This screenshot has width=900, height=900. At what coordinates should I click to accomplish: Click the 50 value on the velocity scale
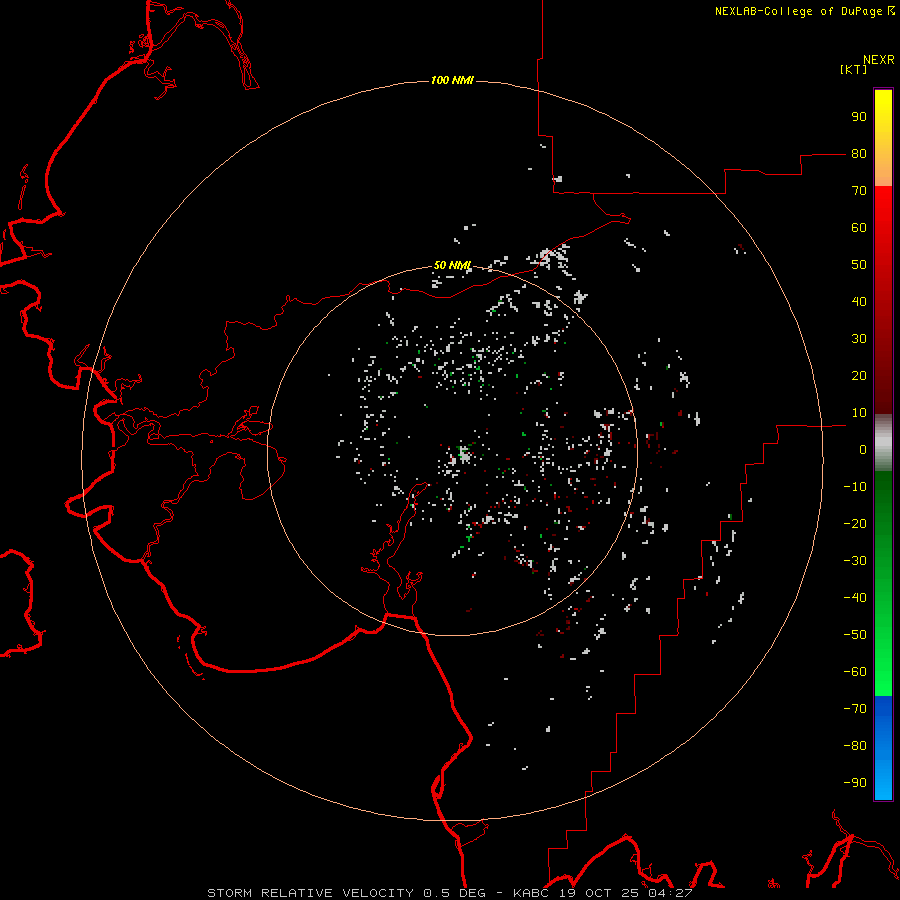point(859,265)
